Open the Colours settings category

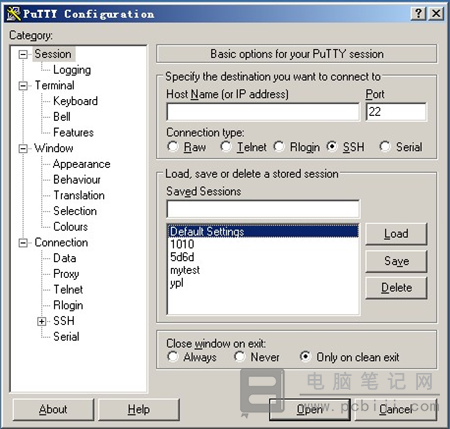(x=71, y=227)
